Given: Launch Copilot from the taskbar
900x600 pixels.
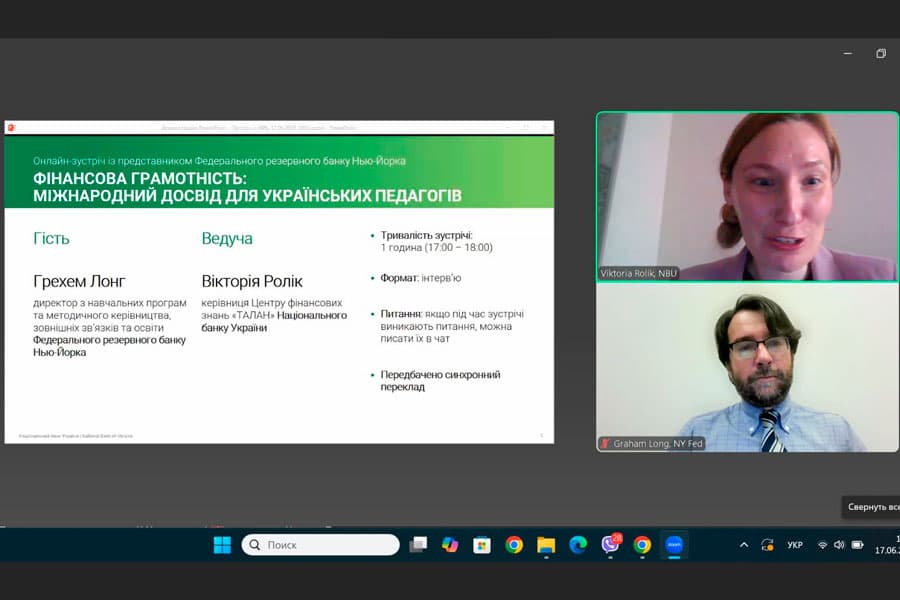Looking at the screenshot, I should tap(450, 545).
